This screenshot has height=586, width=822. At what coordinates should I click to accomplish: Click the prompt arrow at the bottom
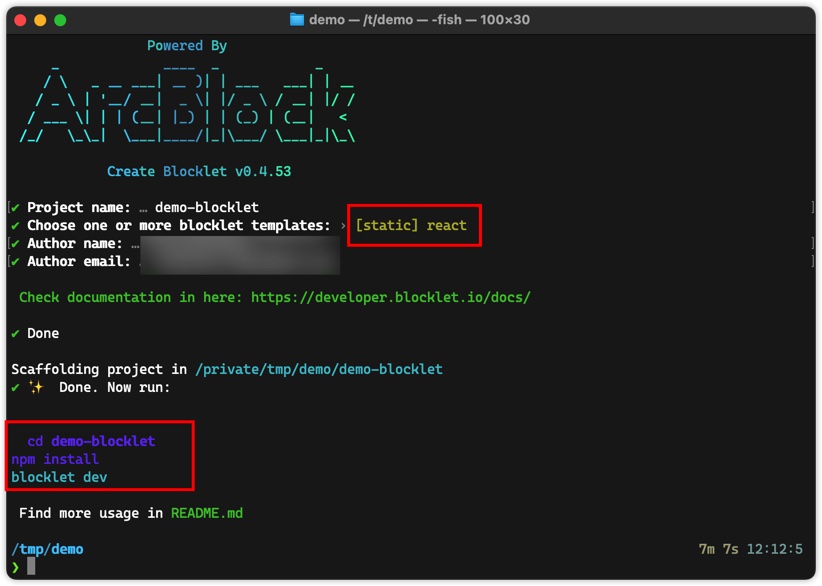tap(15, 567)
